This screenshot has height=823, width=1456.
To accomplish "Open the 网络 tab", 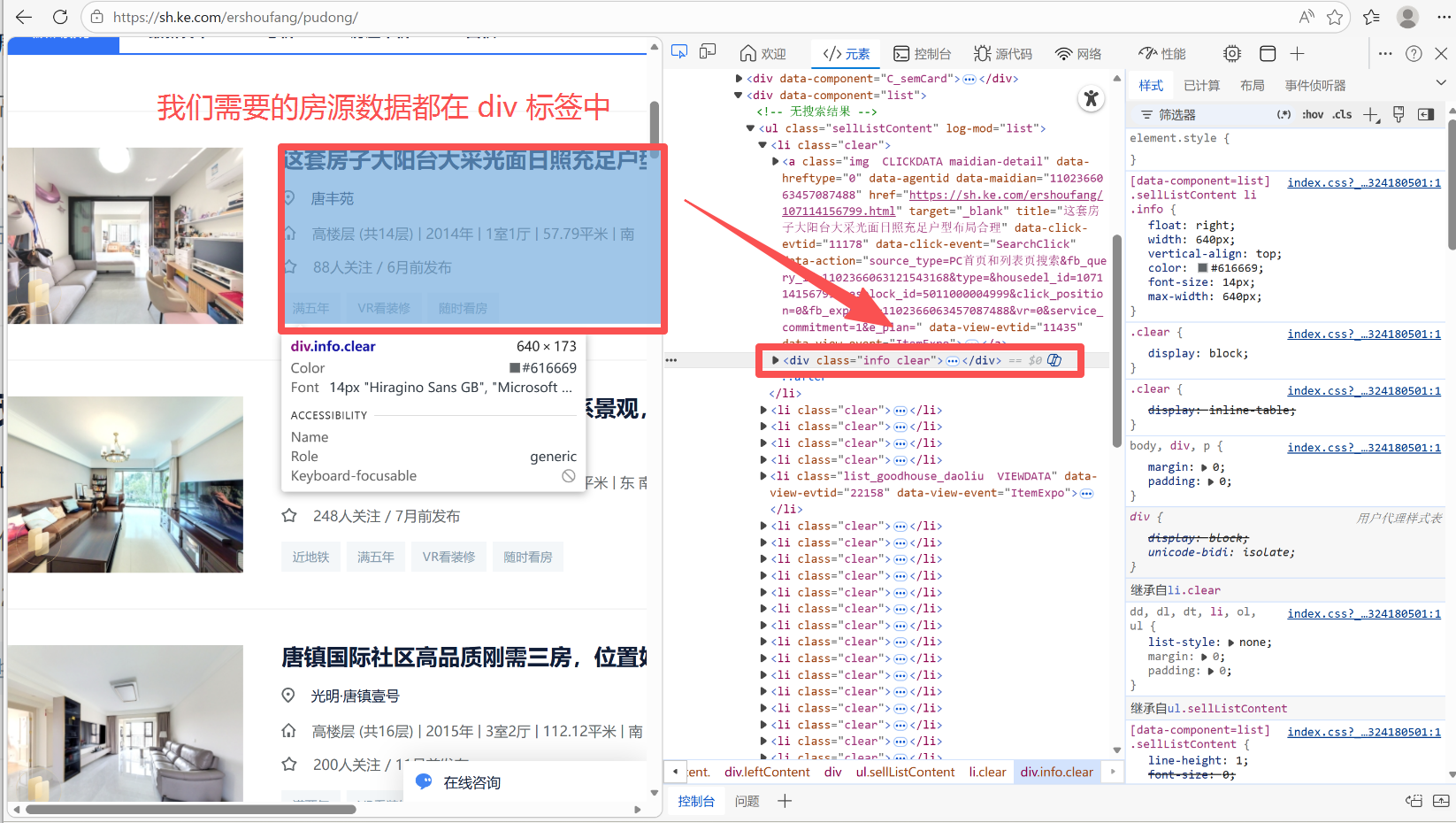I will click(1078, 54).
